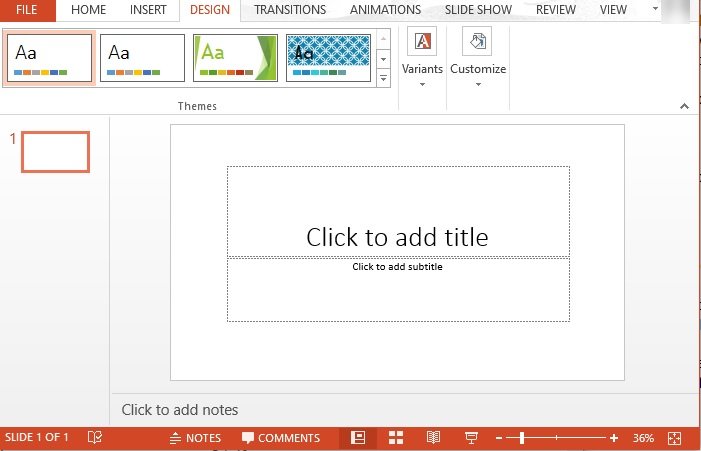Start Slide Show from status bar icon

pyautogui.click(x=471, y=438)
